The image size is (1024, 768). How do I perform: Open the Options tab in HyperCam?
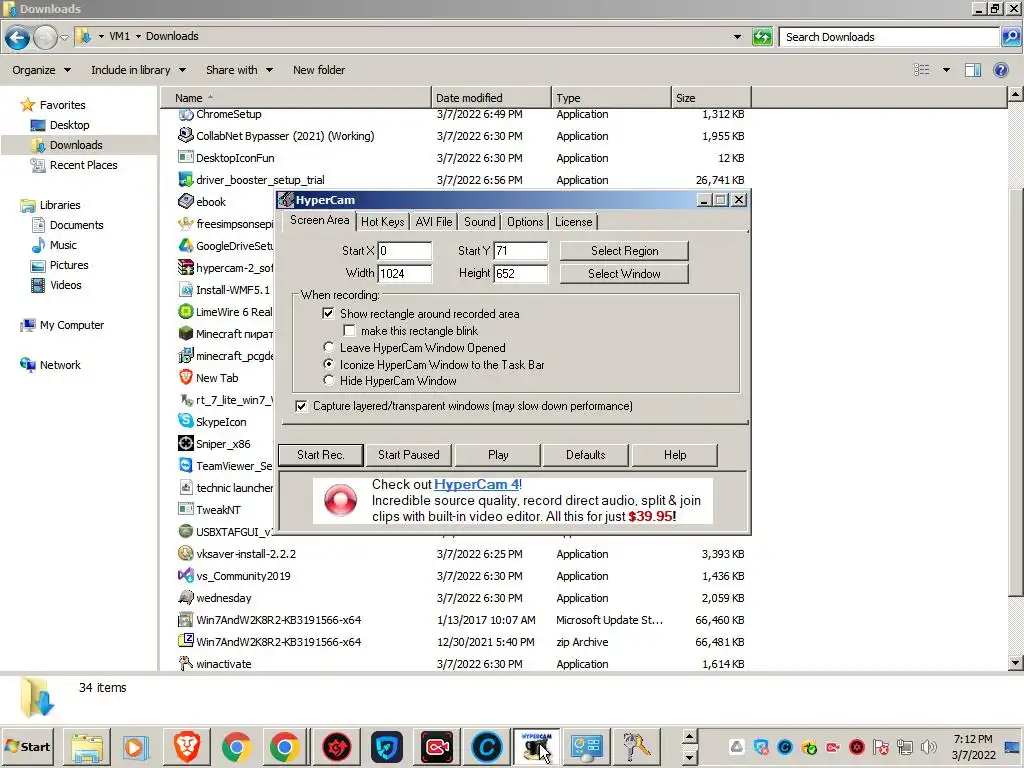pos(525,222)
